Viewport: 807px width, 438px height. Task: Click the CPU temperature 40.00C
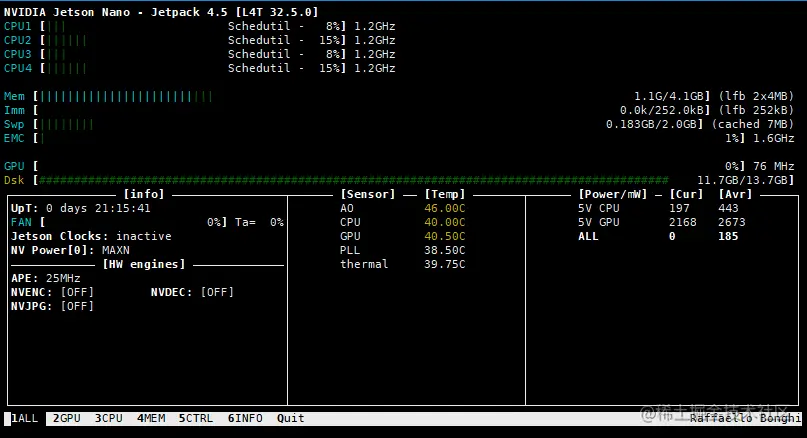(x=445, y=222)
